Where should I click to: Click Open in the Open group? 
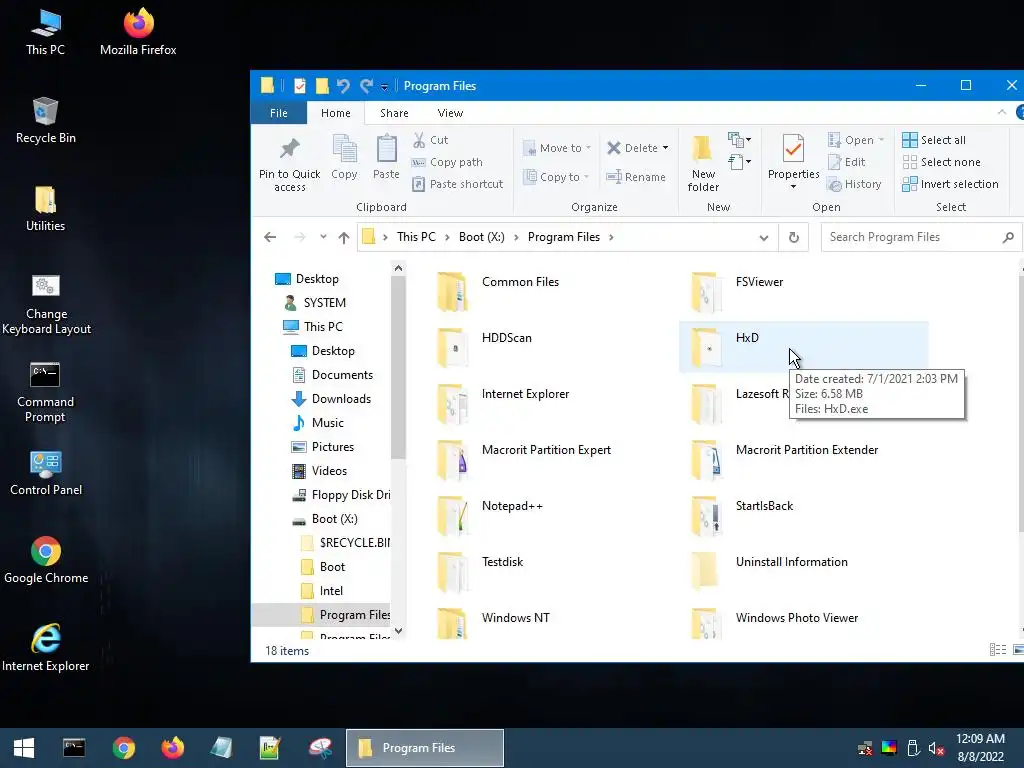[856, 140]
